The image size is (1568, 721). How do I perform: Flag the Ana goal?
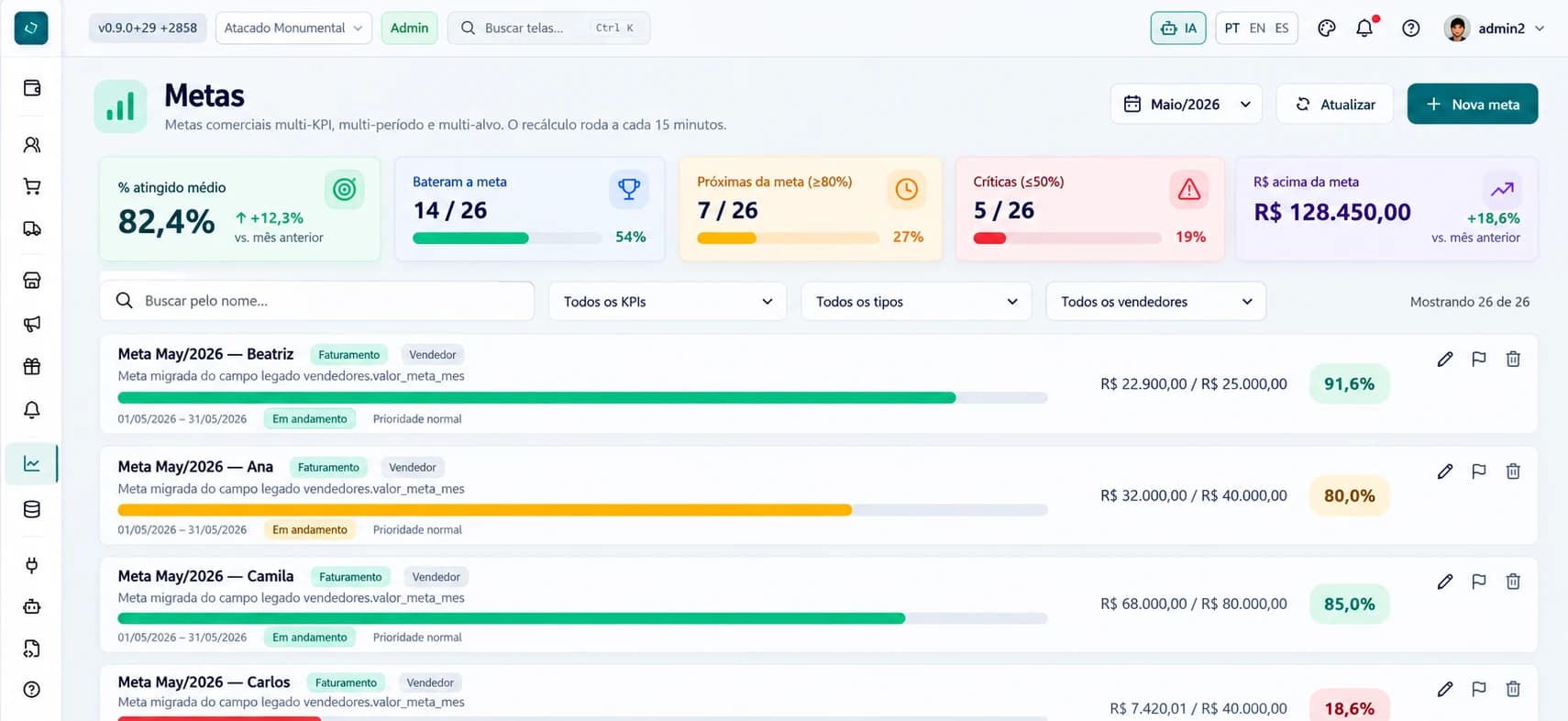click(1479, 471)
